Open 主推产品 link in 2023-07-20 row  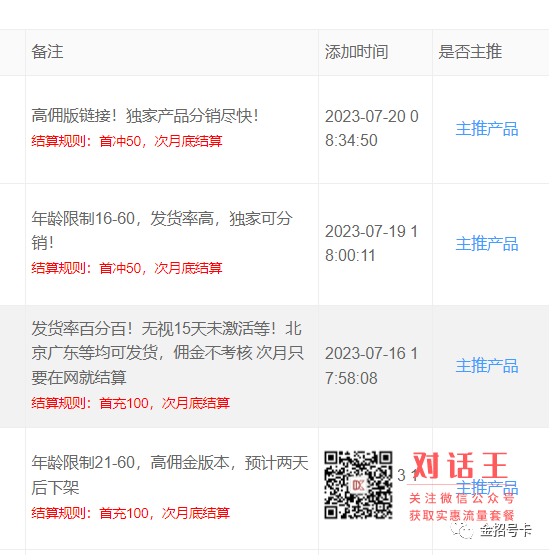pos(487,129)
